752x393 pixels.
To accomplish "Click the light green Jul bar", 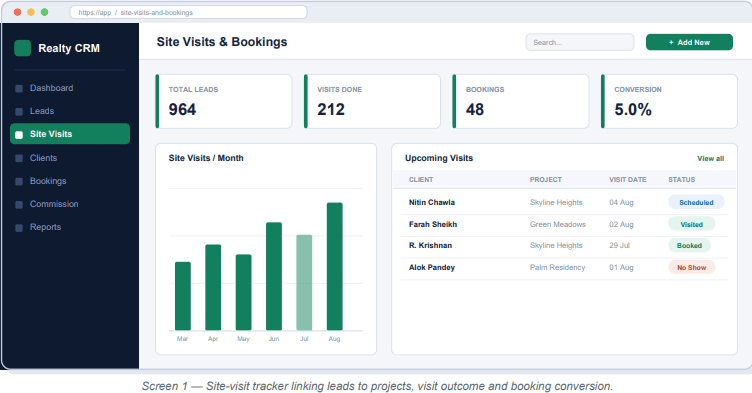I will tap(304, 283).
